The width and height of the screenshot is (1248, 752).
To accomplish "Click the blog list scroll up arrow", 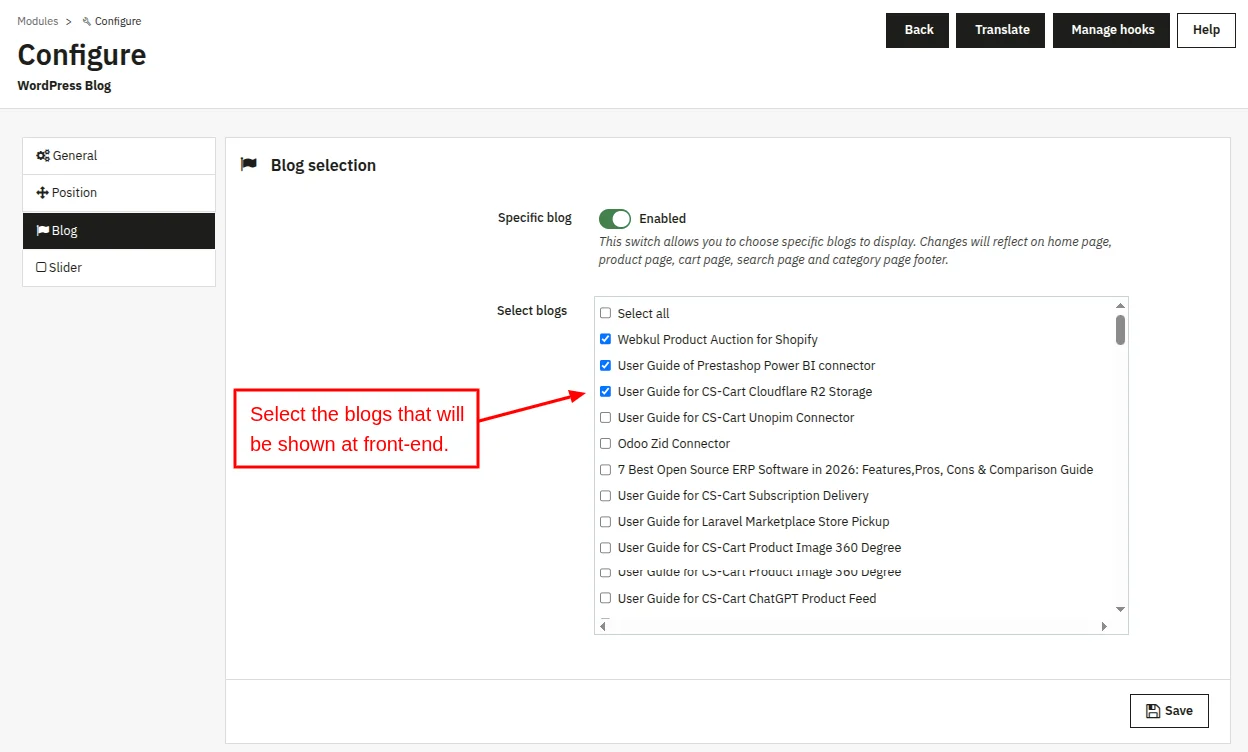I will [1120, 305].
